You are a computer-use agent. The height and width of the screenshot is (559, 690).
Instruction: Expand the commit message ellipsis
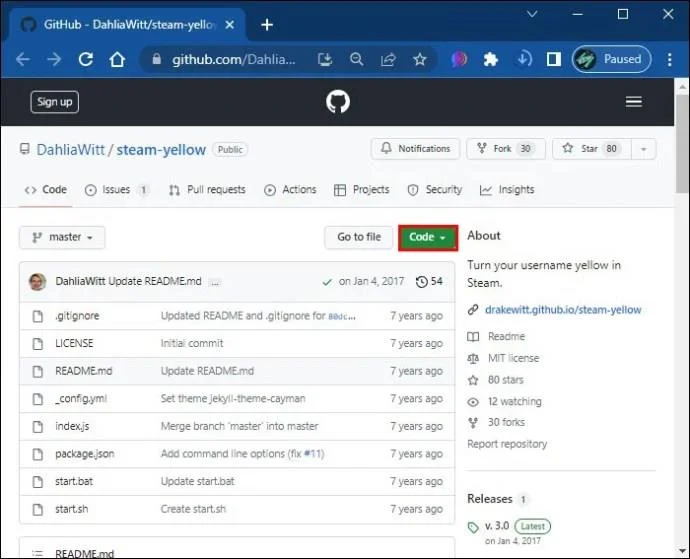(x=215, y=283)
